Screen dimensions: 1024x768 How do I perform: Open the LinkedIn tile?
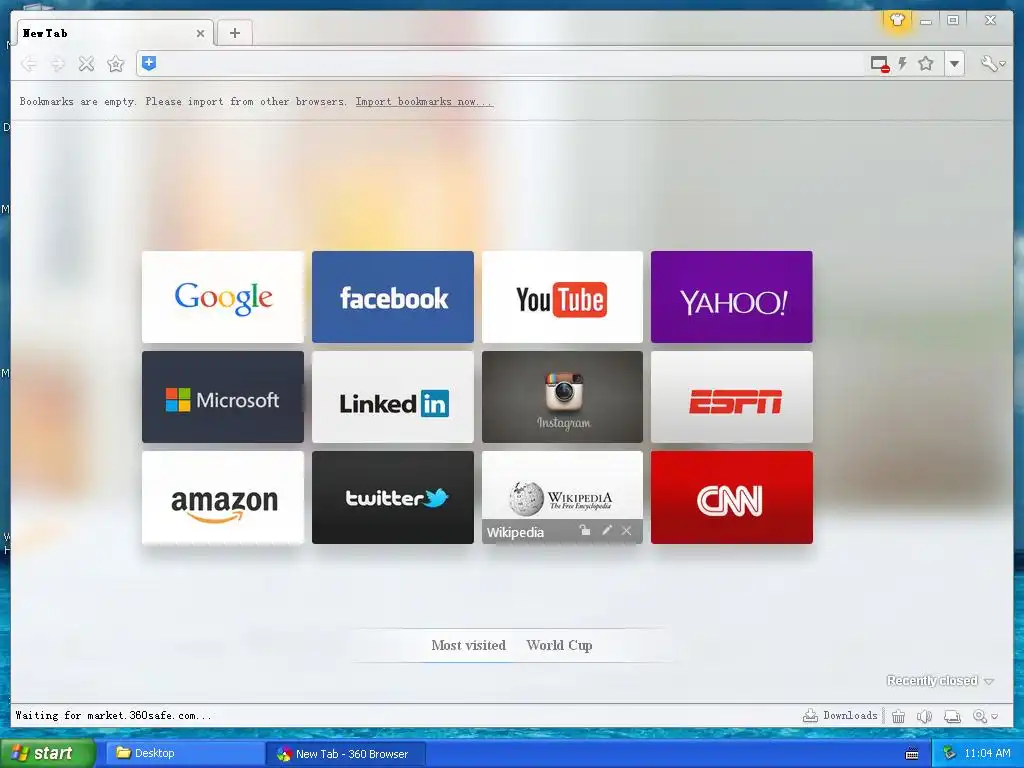pyautogui.click(x=392, y=397)
